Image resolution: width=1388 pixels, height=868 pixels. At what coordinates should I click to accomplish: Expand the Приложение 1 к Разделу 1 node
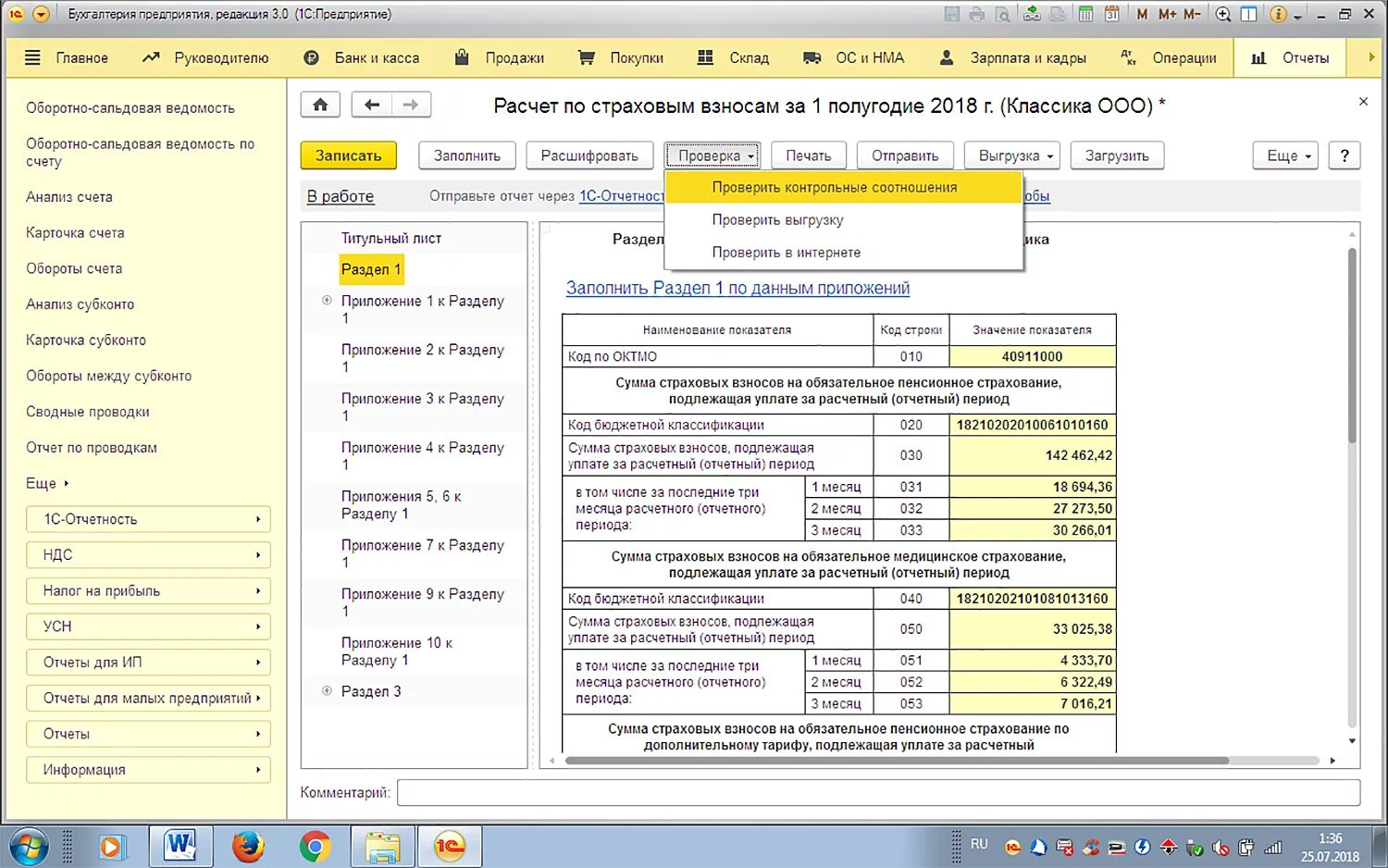tap(327, 301)
